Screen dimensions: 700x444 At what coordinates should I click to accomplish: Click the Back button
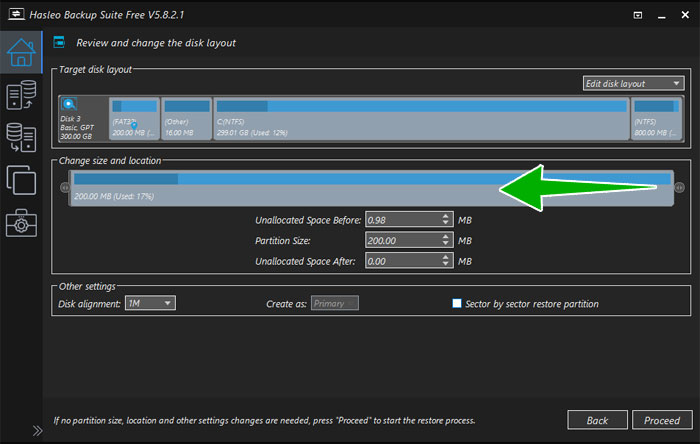tap(597, 420)
